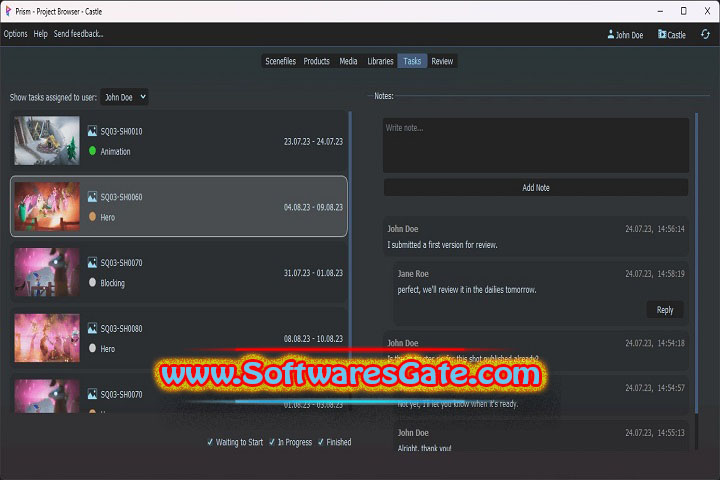Select the SQ03-SH0010 thumbnail

[47, 141]
